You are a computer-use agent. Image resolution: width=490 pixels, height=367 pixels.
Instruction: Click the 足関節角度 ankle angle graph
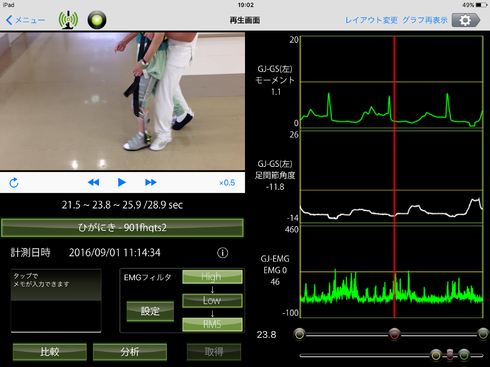tap(392, 177)
